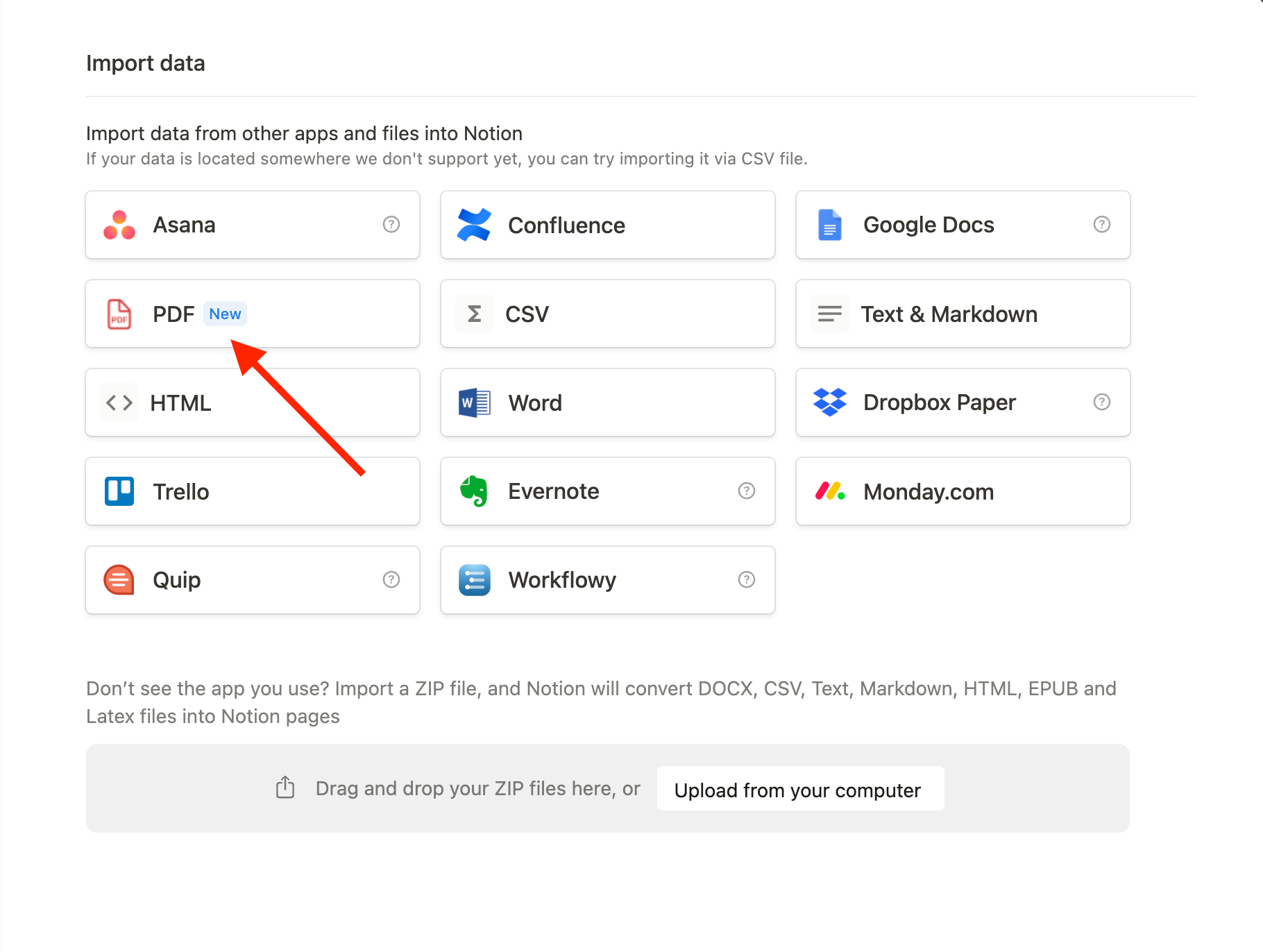Click text about importing via CSV file
The width and height of the screenshot is (1263, 952).
coord(447,159)
